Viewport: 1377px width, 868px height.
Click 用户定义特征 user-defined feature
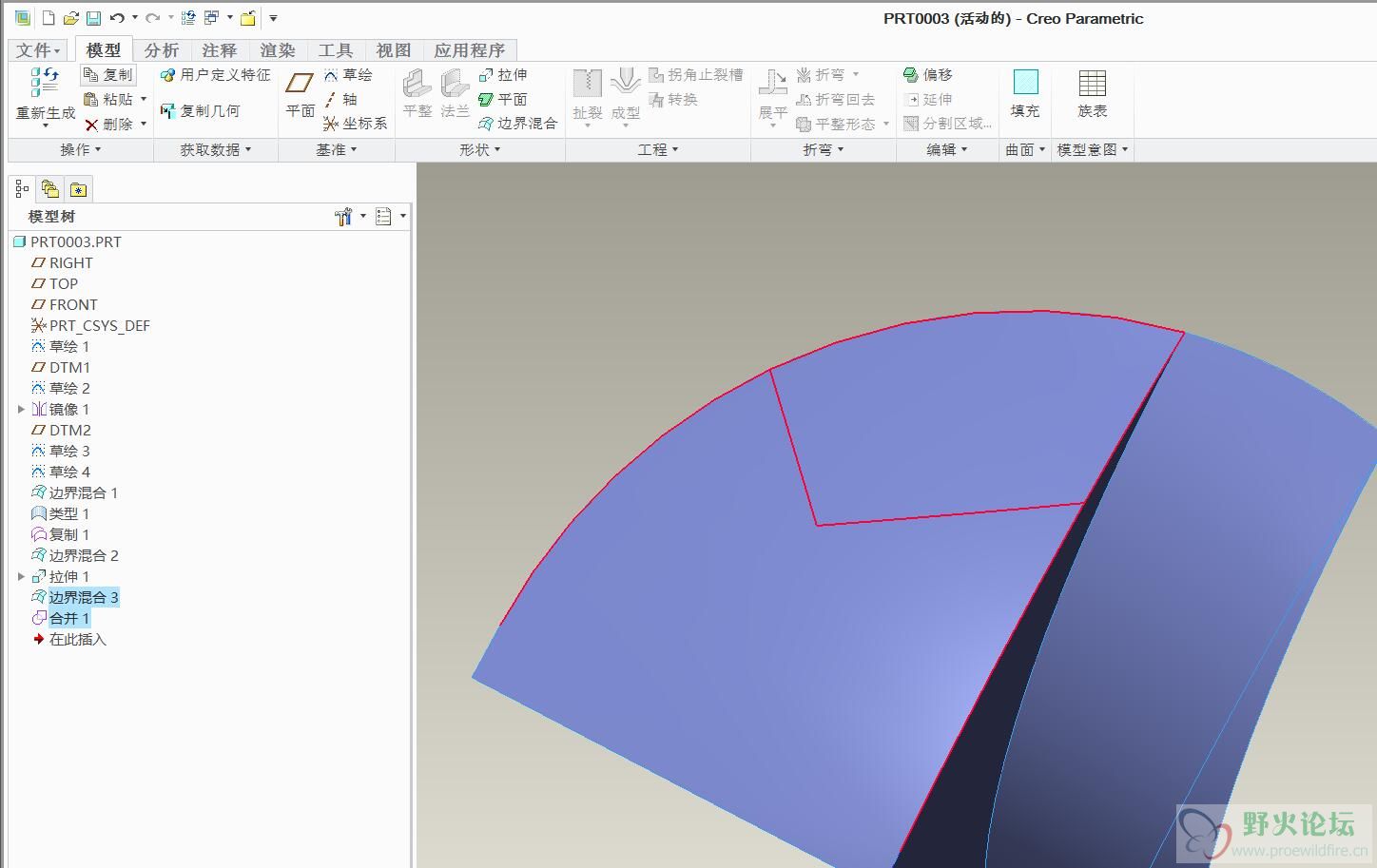(215, 74)
